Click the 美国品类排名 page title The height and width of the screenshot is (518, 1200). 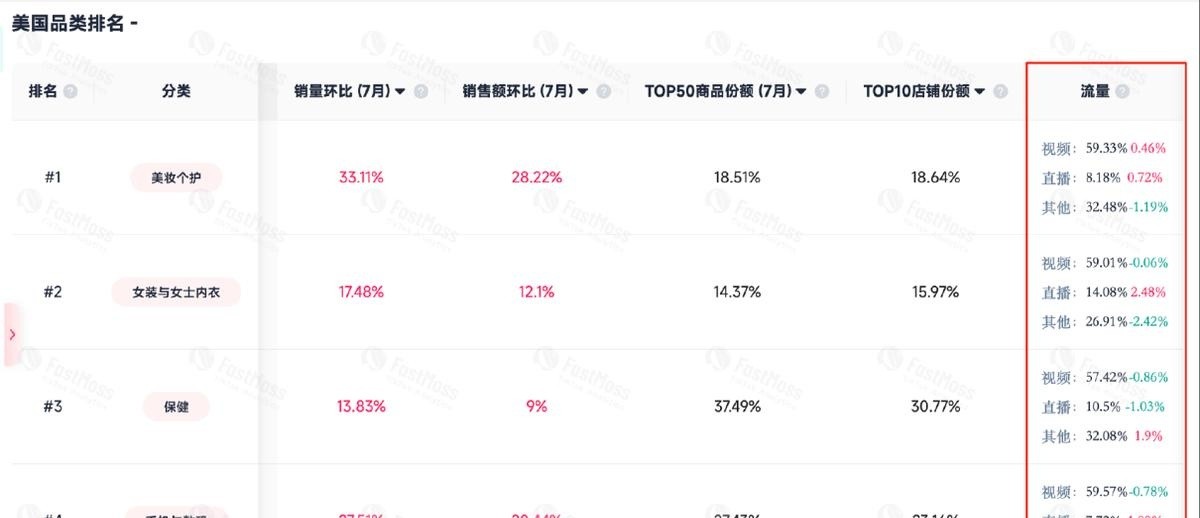click(x=68, y=23)
